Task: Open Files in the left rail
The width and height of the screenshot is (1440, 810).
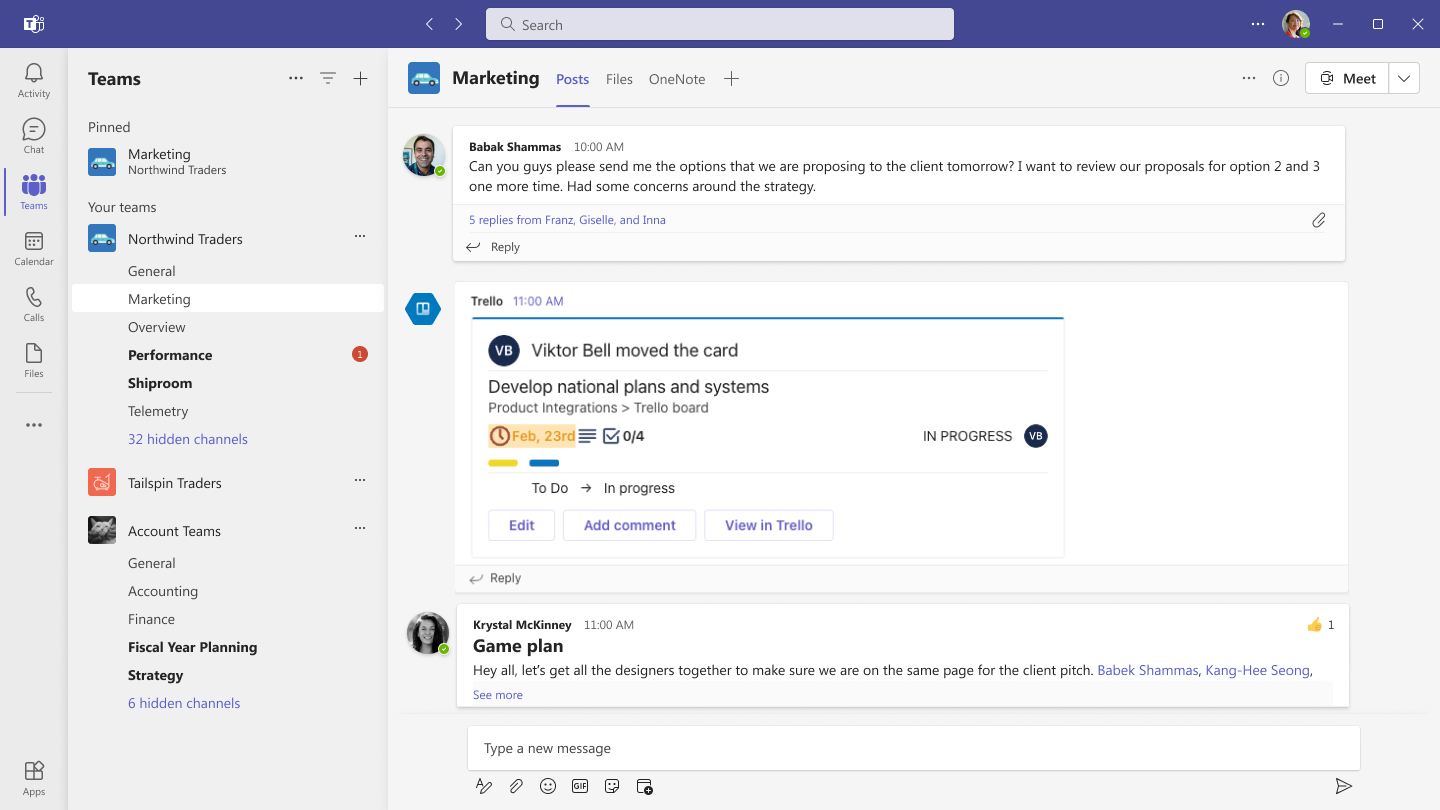Action: point(34,360)
